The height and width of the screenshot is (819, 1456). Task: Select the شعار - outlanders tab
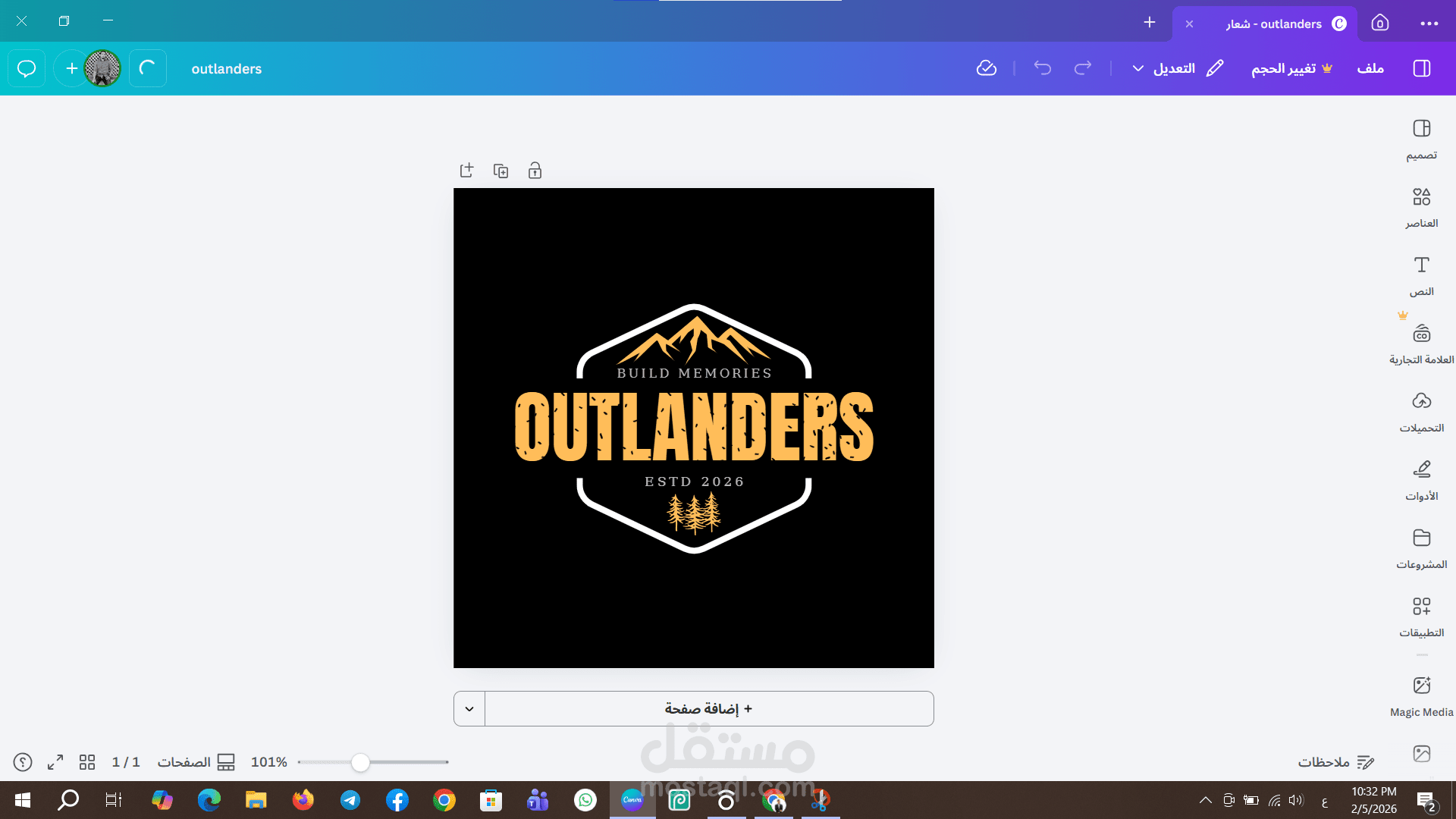(1274, 24)
